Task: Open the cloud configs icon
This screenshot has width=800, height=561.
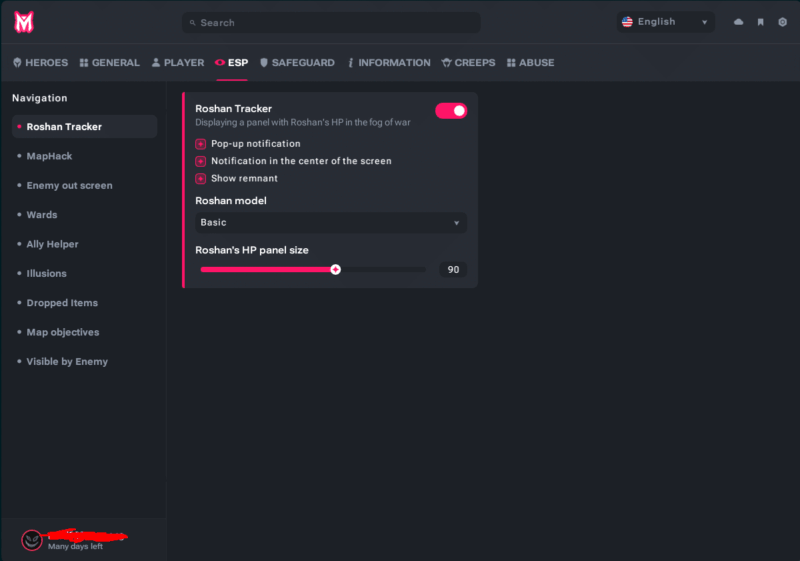Action: point(738,22)
